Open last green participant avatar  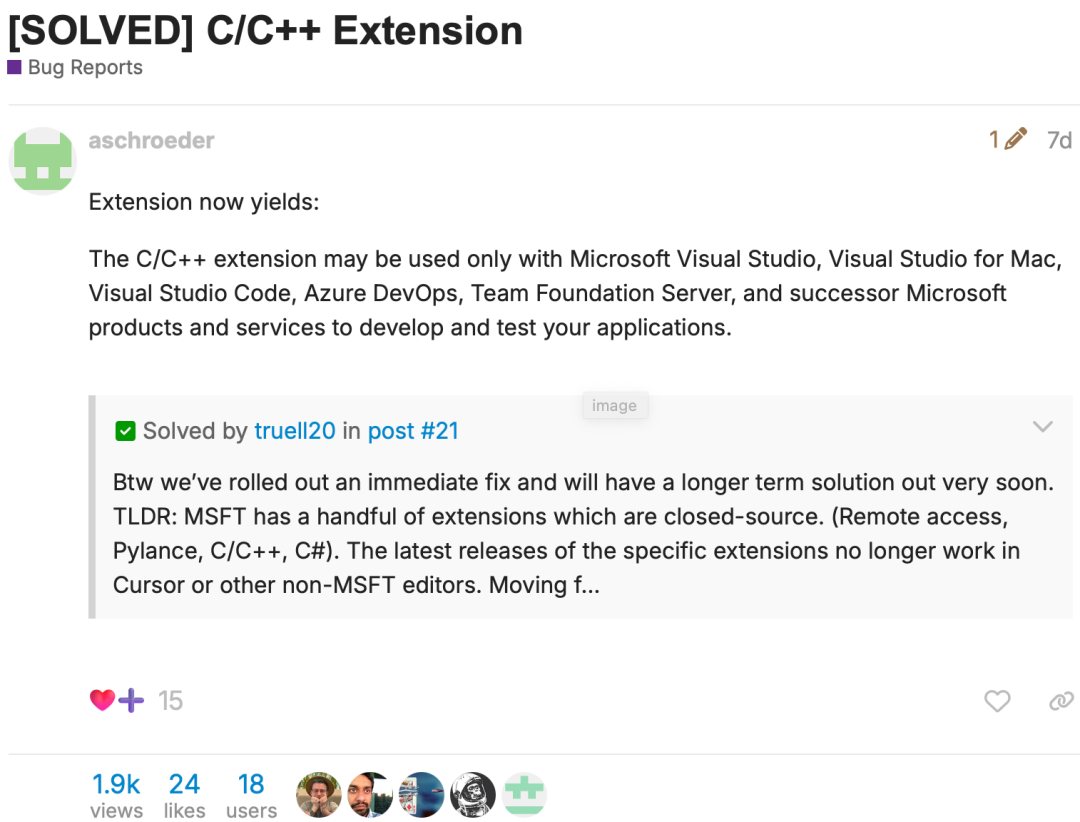524,794
